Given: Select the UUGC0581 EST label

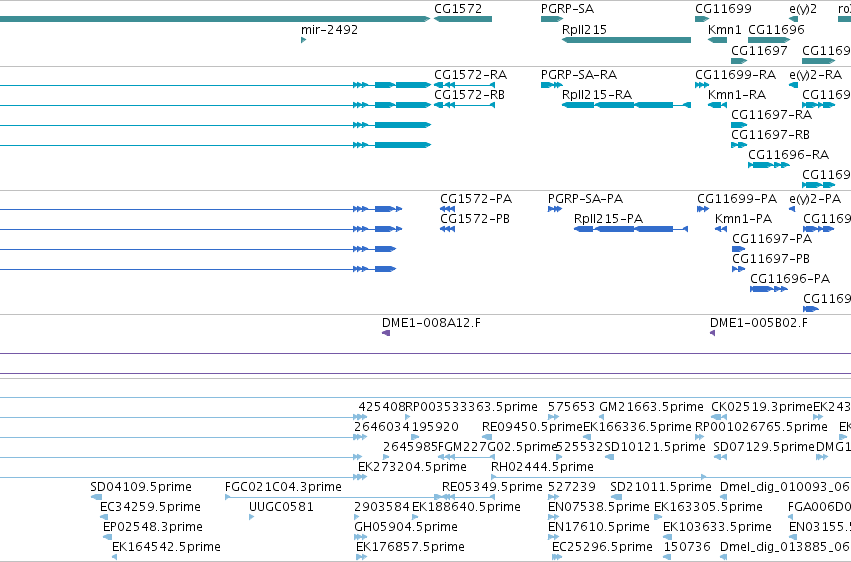Looking at the screenshot, I should click(x=281, y=507).
